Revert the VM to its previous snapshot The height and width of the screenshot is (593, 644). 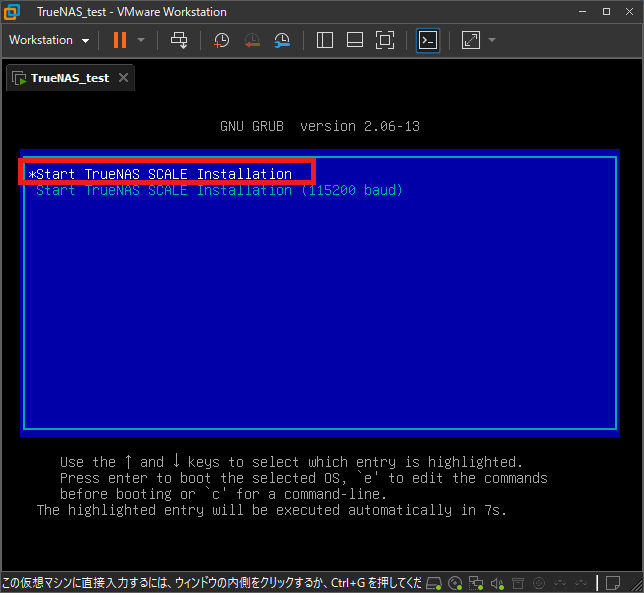[252, 40]
